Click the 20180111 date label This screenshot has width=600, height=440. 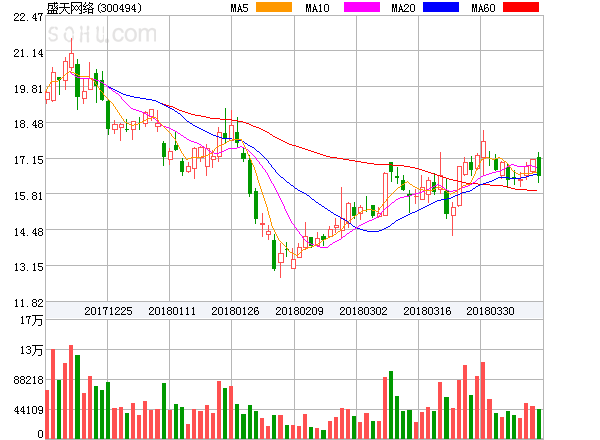pos(172,311)
